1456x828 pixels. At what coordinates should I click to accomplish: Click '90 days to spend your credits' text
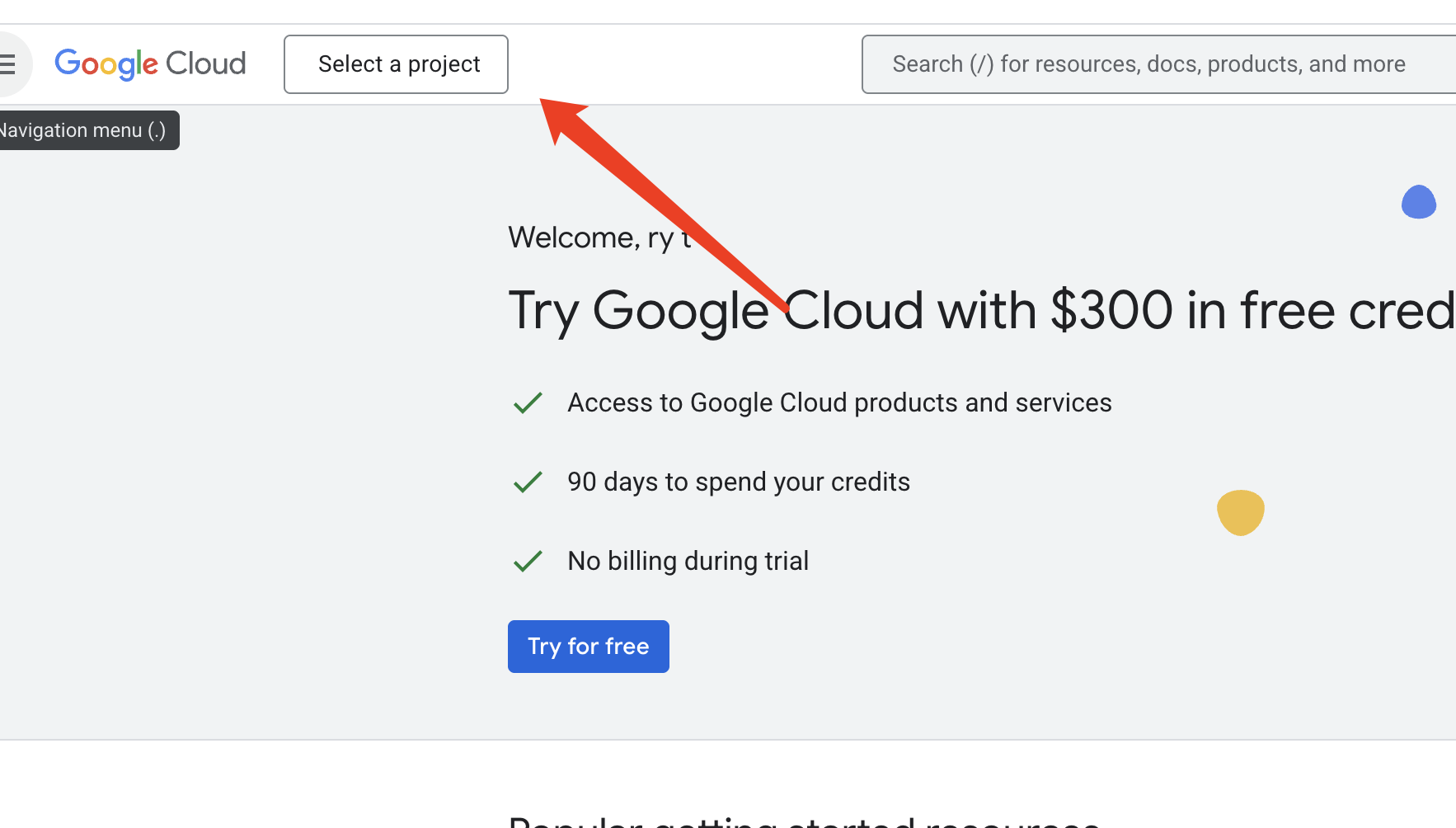click(739, 482)
